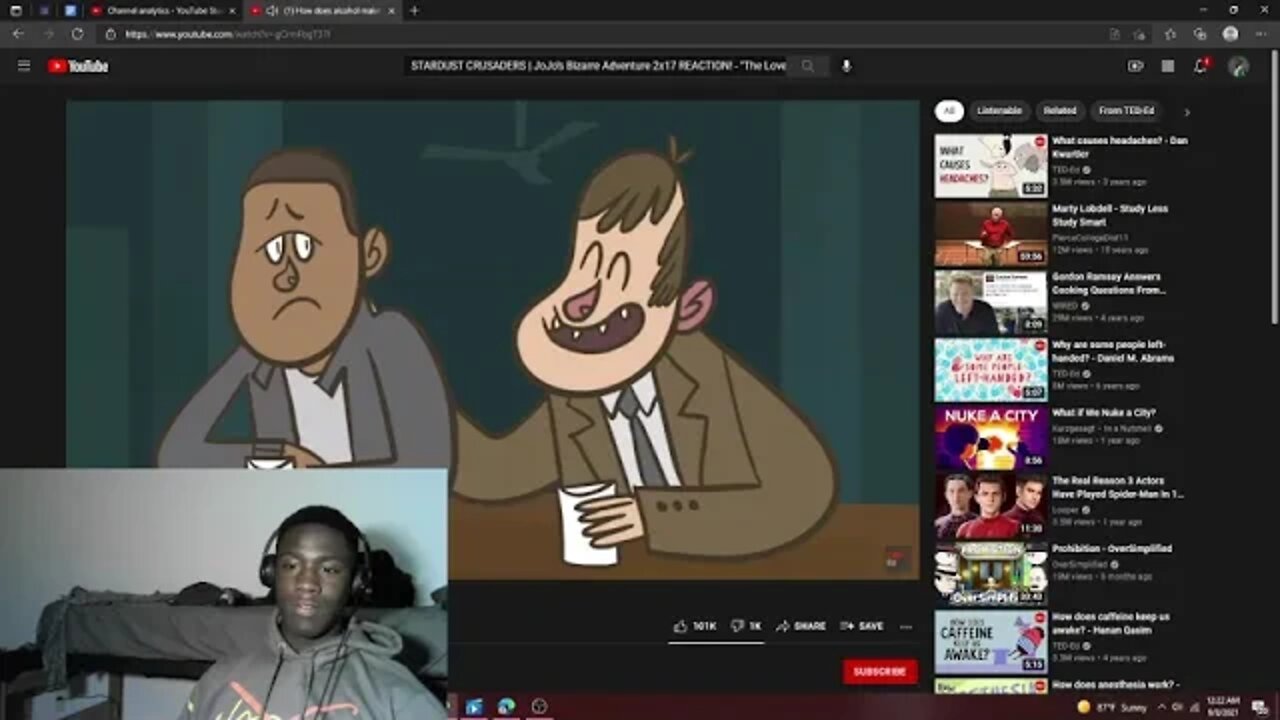This screenshot has width=1280, height=720.
Task: Click the What Causes Headaches thumbnail
Action: [x=991, y=166]
